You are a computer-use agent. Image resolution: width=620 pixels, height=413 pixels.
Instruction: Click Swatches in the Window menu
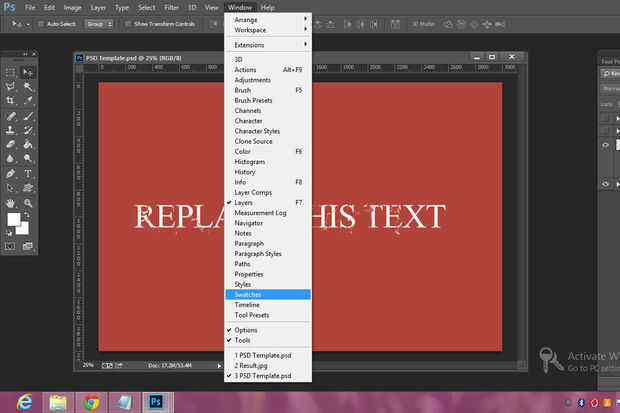tap(249, 294)
